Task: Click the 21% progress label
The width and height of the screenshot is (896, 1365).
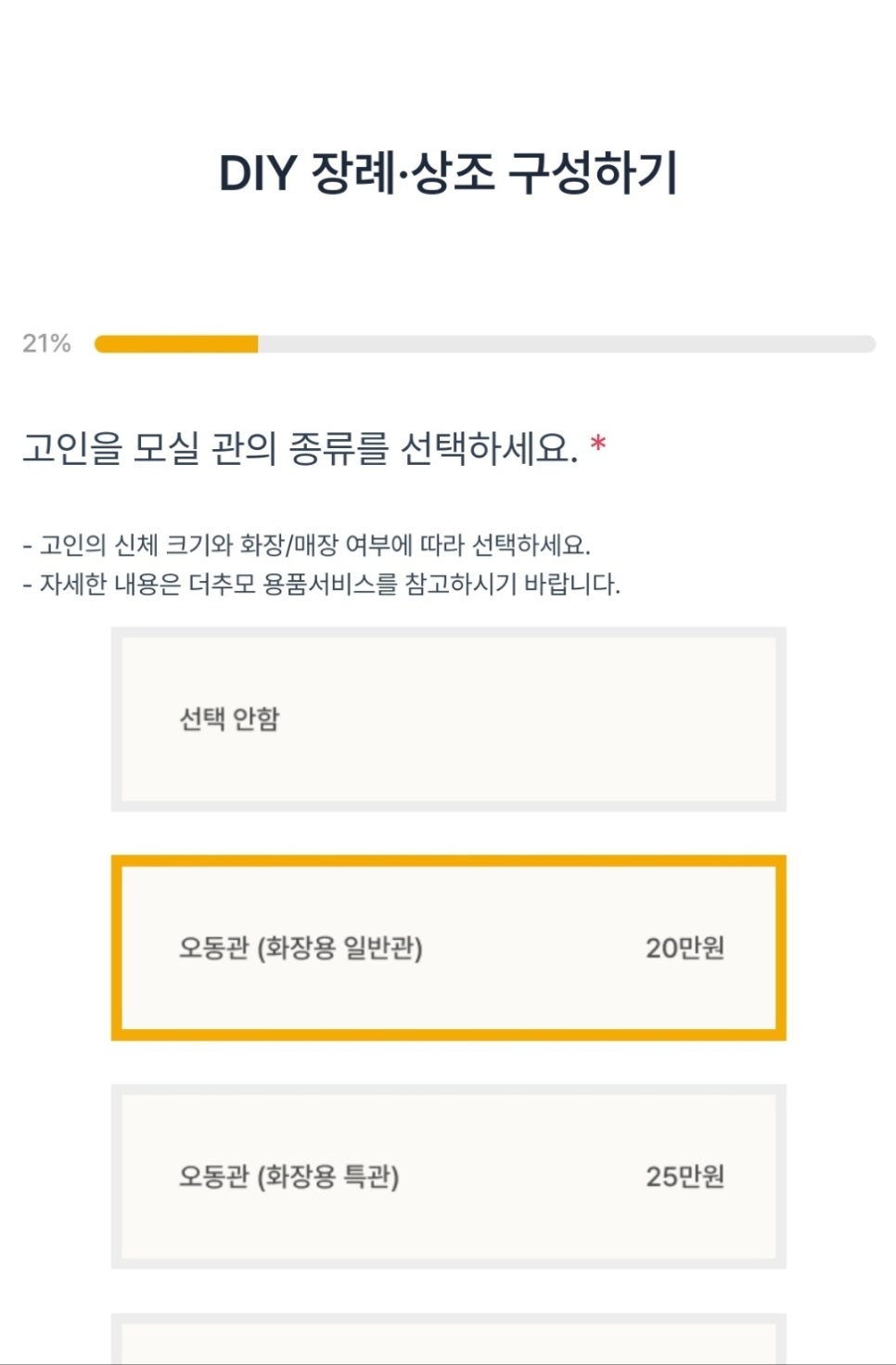Action: (46, 343)
